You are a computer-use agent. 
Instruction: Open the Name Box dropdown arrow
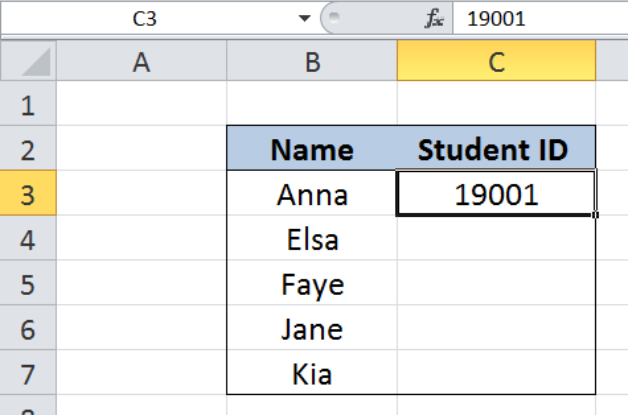304,18
